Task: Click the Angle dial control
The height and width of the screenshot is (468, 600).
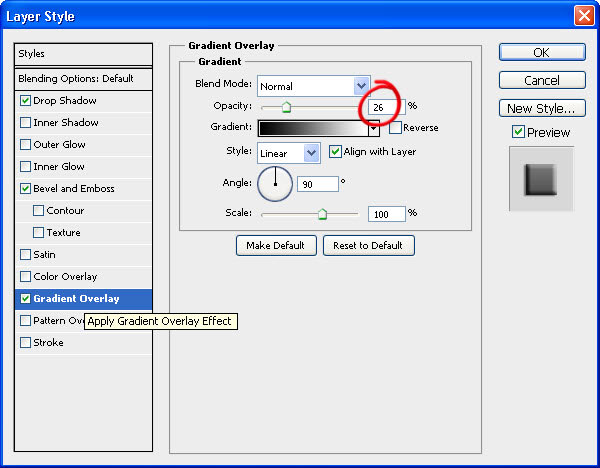Action: pos(275,184)
